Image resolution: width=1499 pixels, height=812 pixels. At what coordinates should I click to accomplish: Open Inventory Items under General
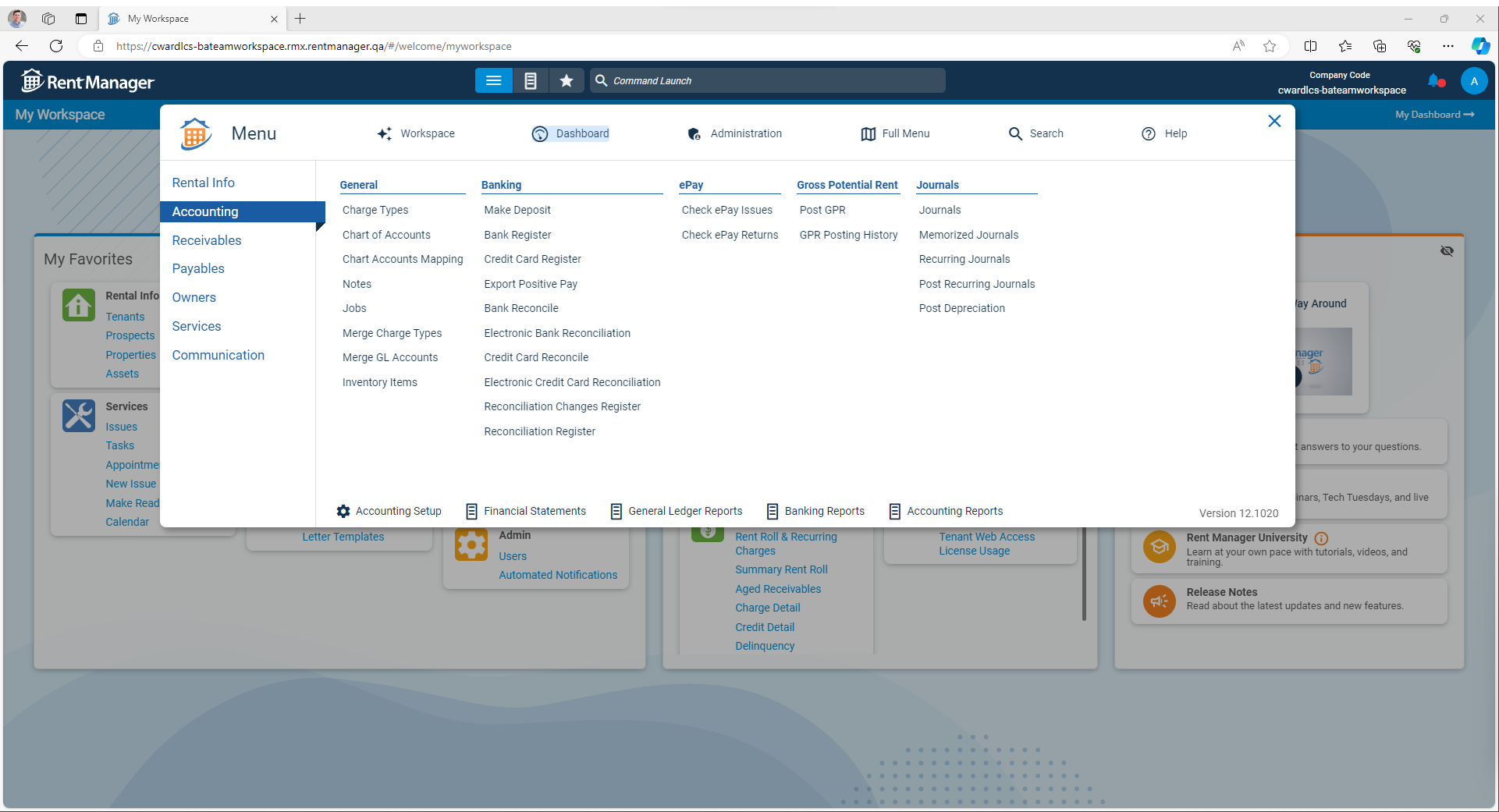tap(379, 382)
